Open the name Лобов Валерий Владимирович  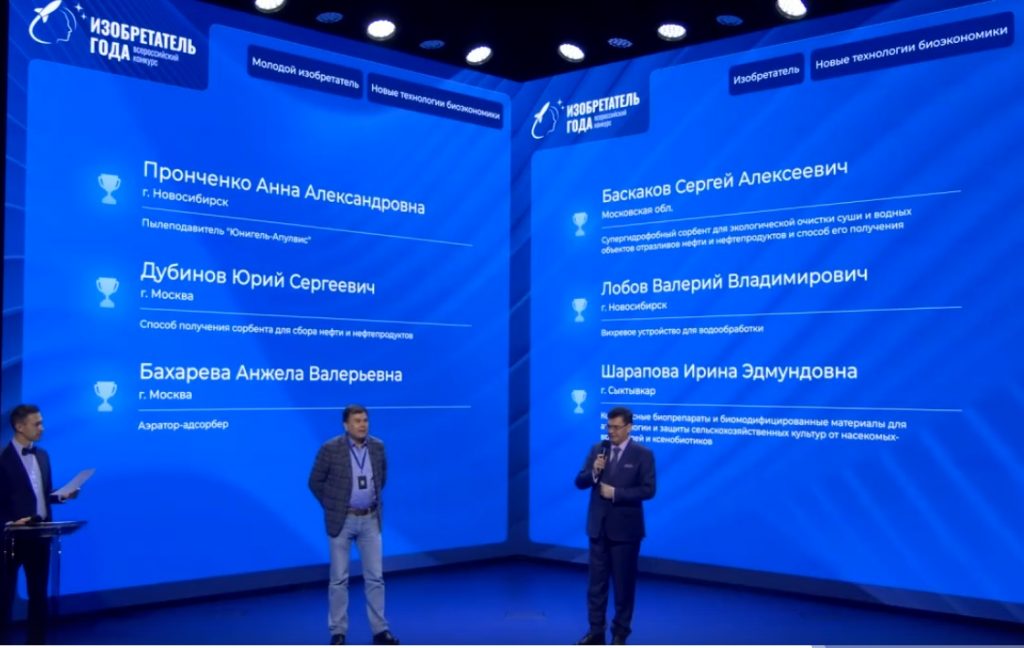point(734,280)
